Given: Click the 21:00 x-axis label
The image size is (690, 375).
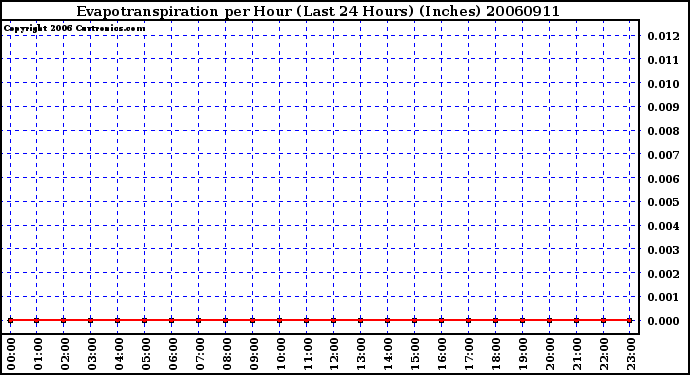Looking at the screenshot, I should [577, 354].
